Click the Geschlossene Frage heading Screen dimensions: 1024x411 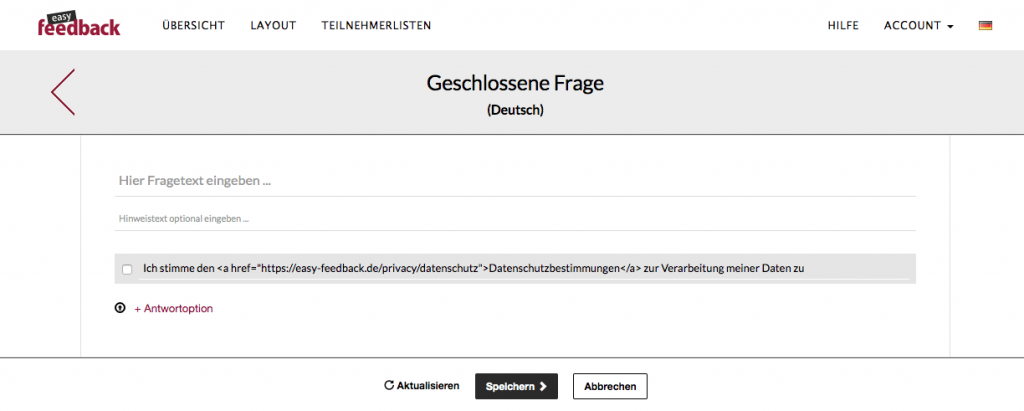[x=515, y=84]
